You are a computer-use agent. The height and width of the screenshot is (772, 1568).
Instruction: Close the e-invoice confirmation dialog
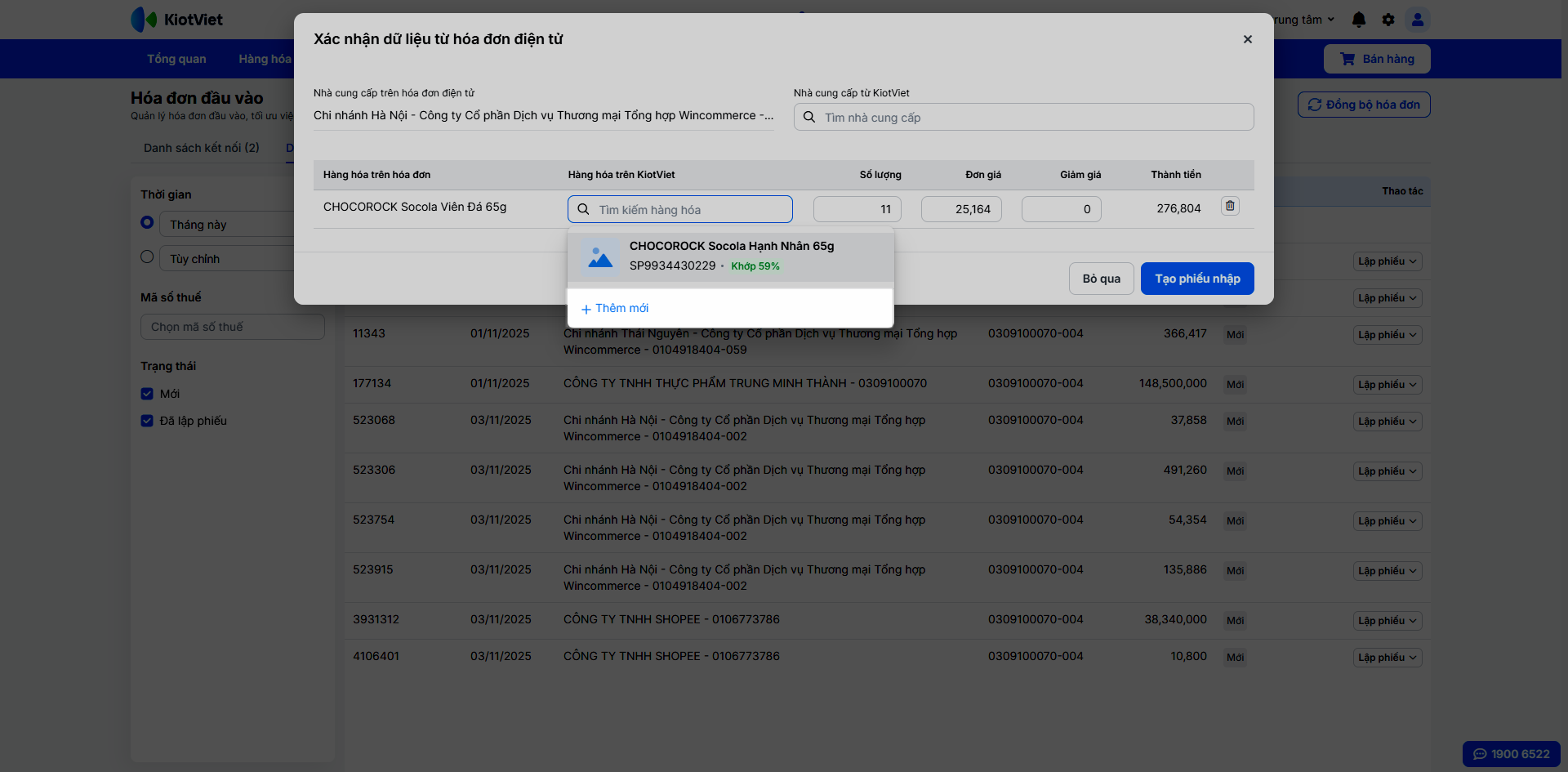pos(1247,39)
